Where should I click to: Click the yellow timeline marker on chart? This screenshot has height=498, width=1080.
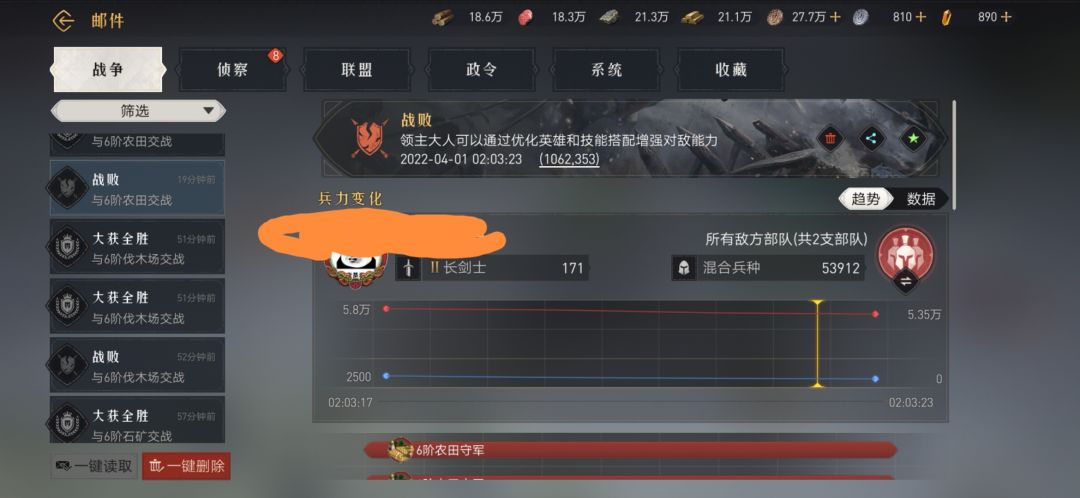pyautogui.click(x=818, y=344)
